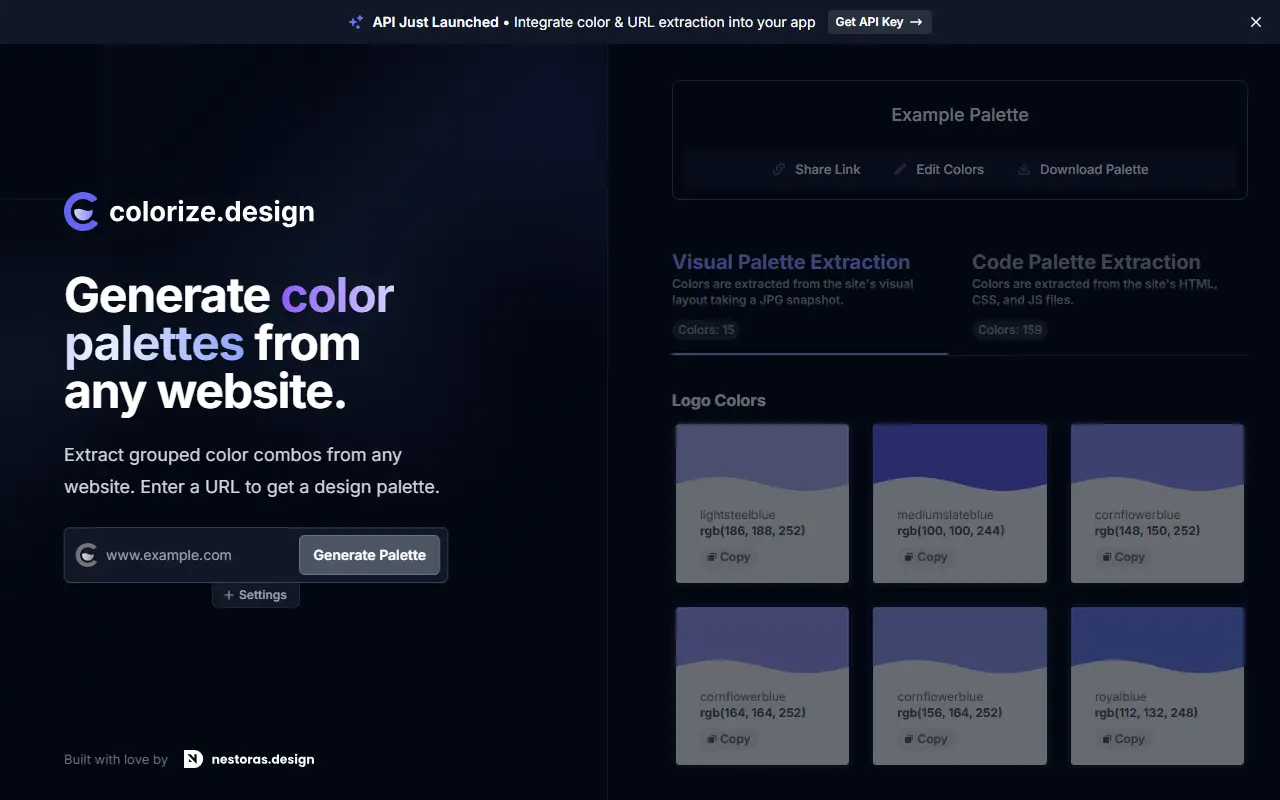This screenshot has height=800, width=1280.
Task: Click the Built with love by text
Action: click(x=116, y=759)
